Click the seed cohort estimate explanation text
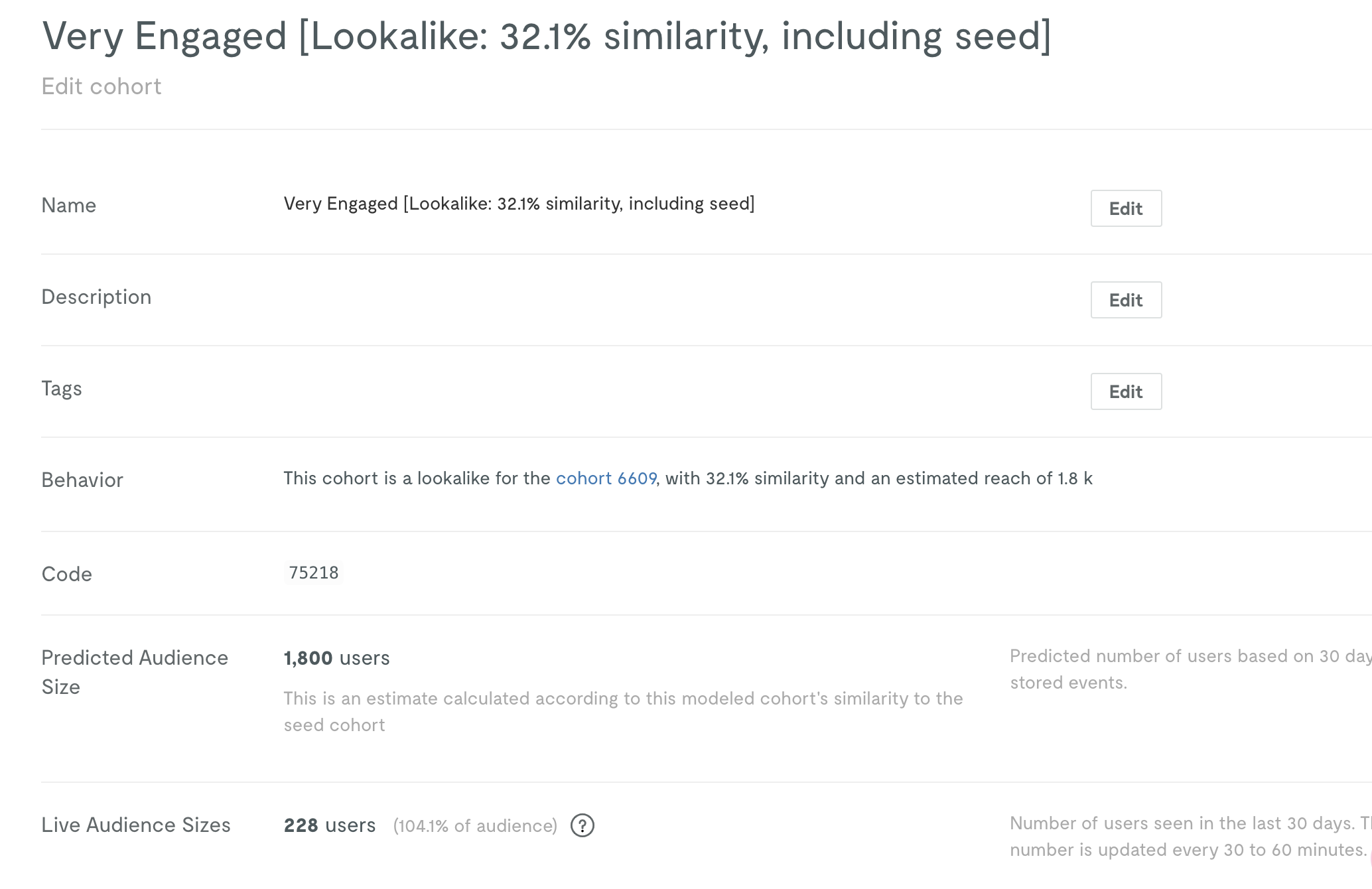The width and height of the screenshot is (1372, 889). (623, 712)
